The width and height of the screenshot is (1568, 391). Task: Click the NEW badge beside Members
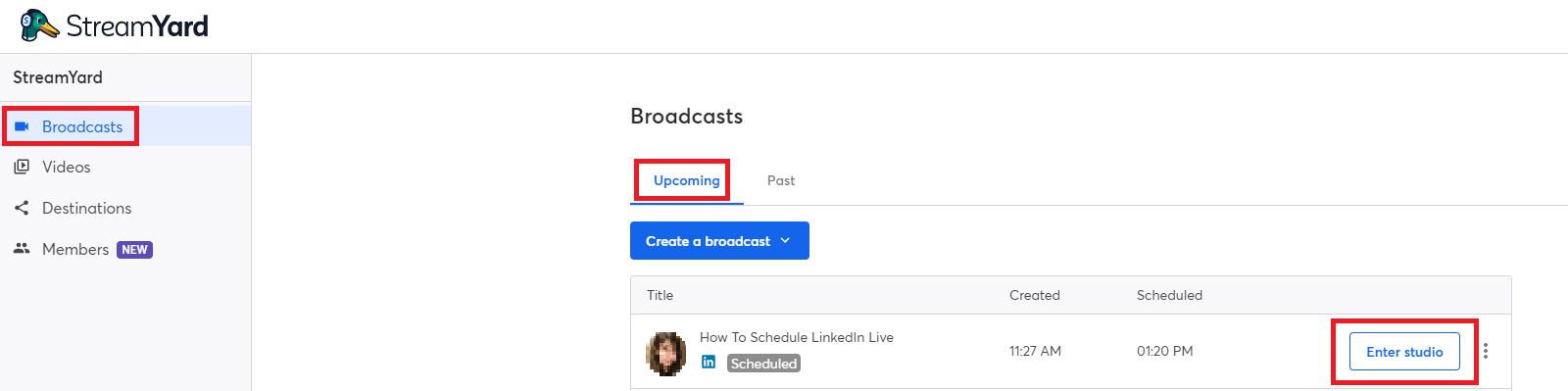(135, 250)
